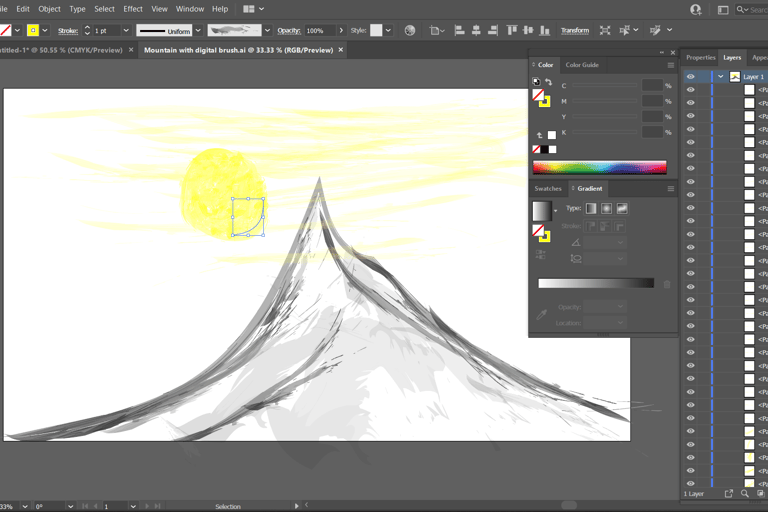Click the Align To selection icon

pyautogui.click(x=436, y=30)
